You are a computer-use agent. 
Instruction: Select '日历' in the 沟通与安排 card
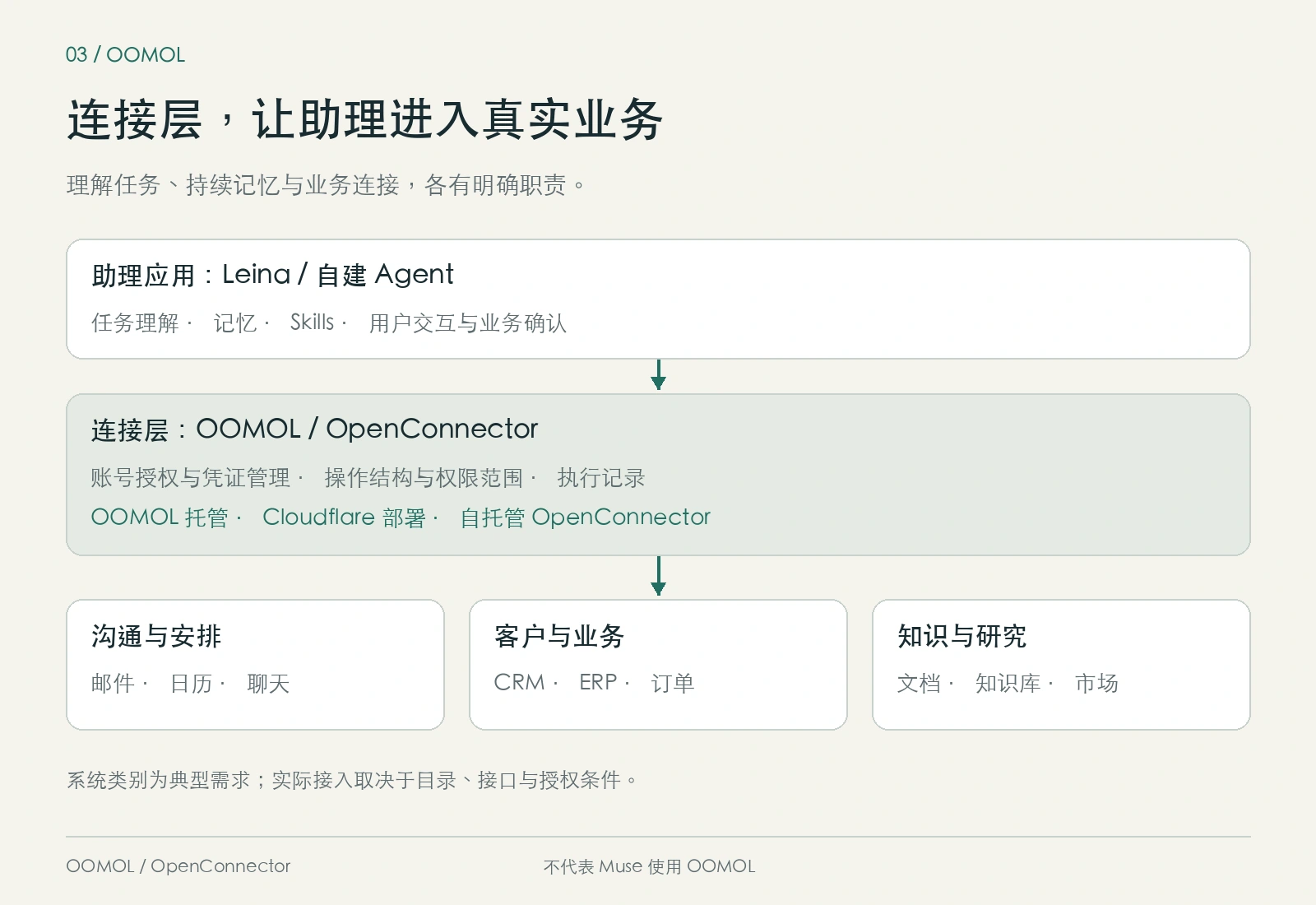pos(191,683)
